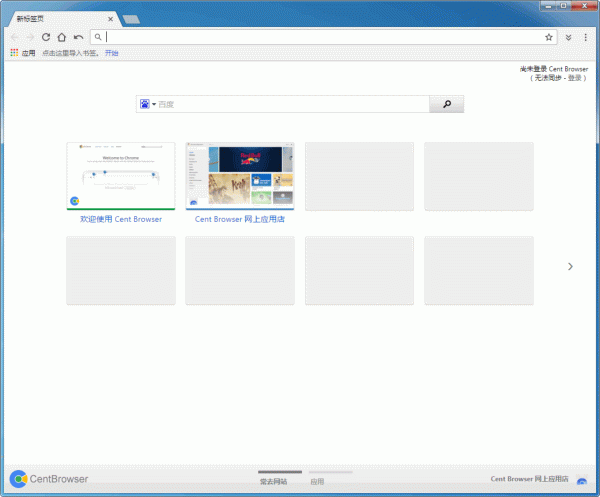Open the Cent Browser 网上应用店 thumbnail
Viewport: 600px width, 497px height.
pyautogui.click(x=240, y=176)
